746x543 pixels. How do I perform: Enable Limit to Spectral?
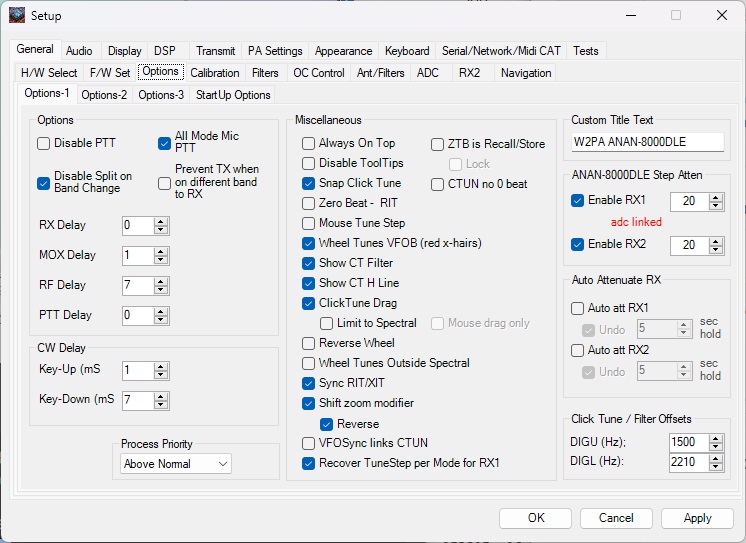tap(326, 323)
